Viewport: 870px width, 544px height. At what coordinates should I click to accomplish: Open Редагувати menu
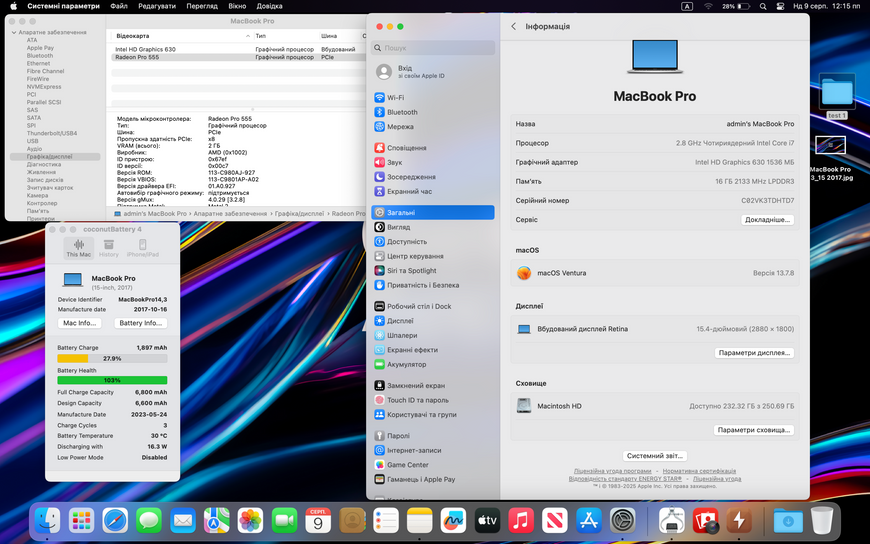click(x=157, y=6)
